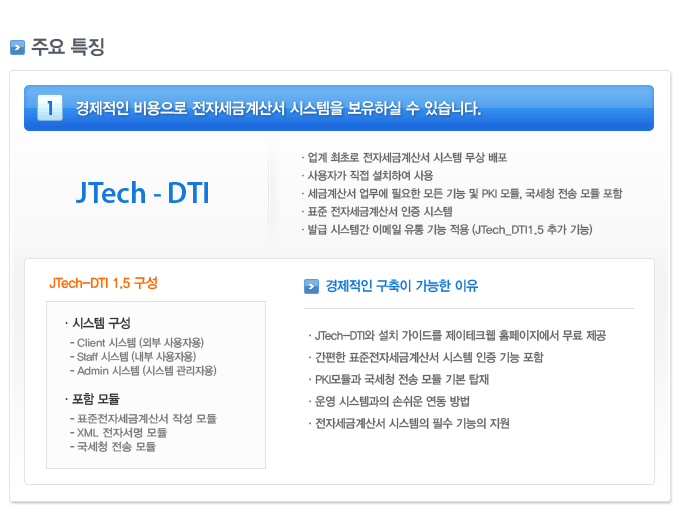
Task: Select line 간편한 표준전자세금계산서 시스템 인증 기능 포함
Action: pos(426,357)
